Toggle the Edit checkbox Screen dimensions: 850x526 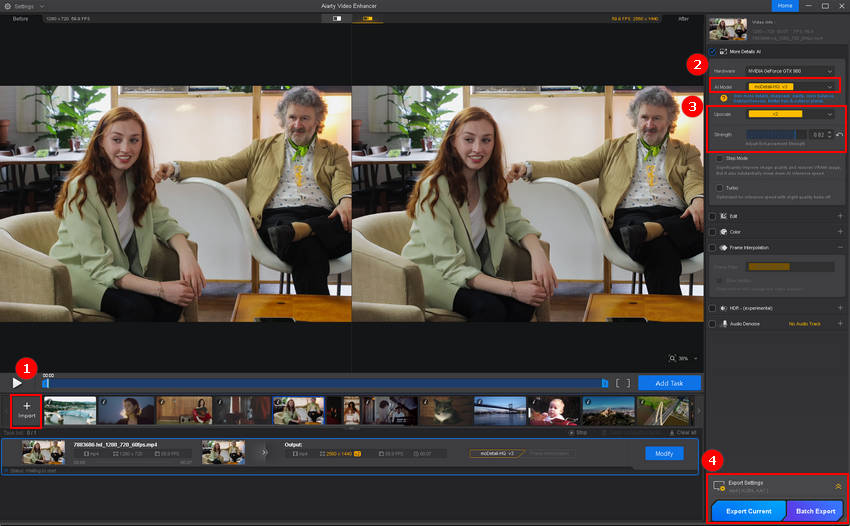[712, 216]
